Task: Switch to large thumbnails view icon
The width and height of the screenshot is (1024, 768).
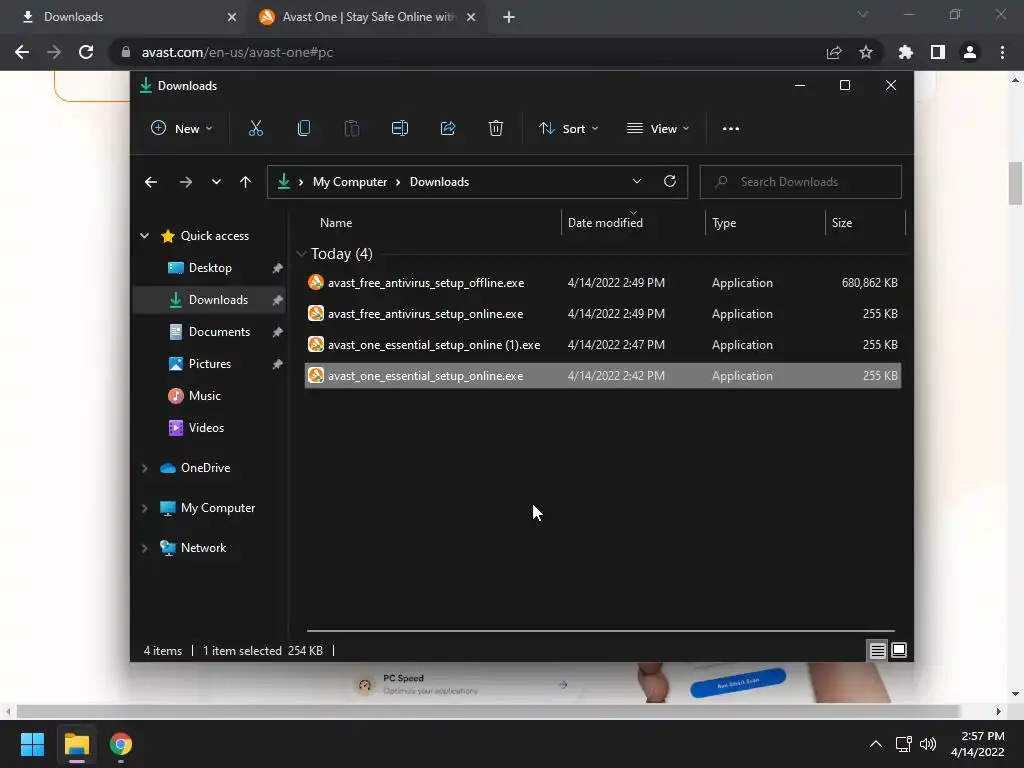Action: pyautogui.click(x=899, y=650)
